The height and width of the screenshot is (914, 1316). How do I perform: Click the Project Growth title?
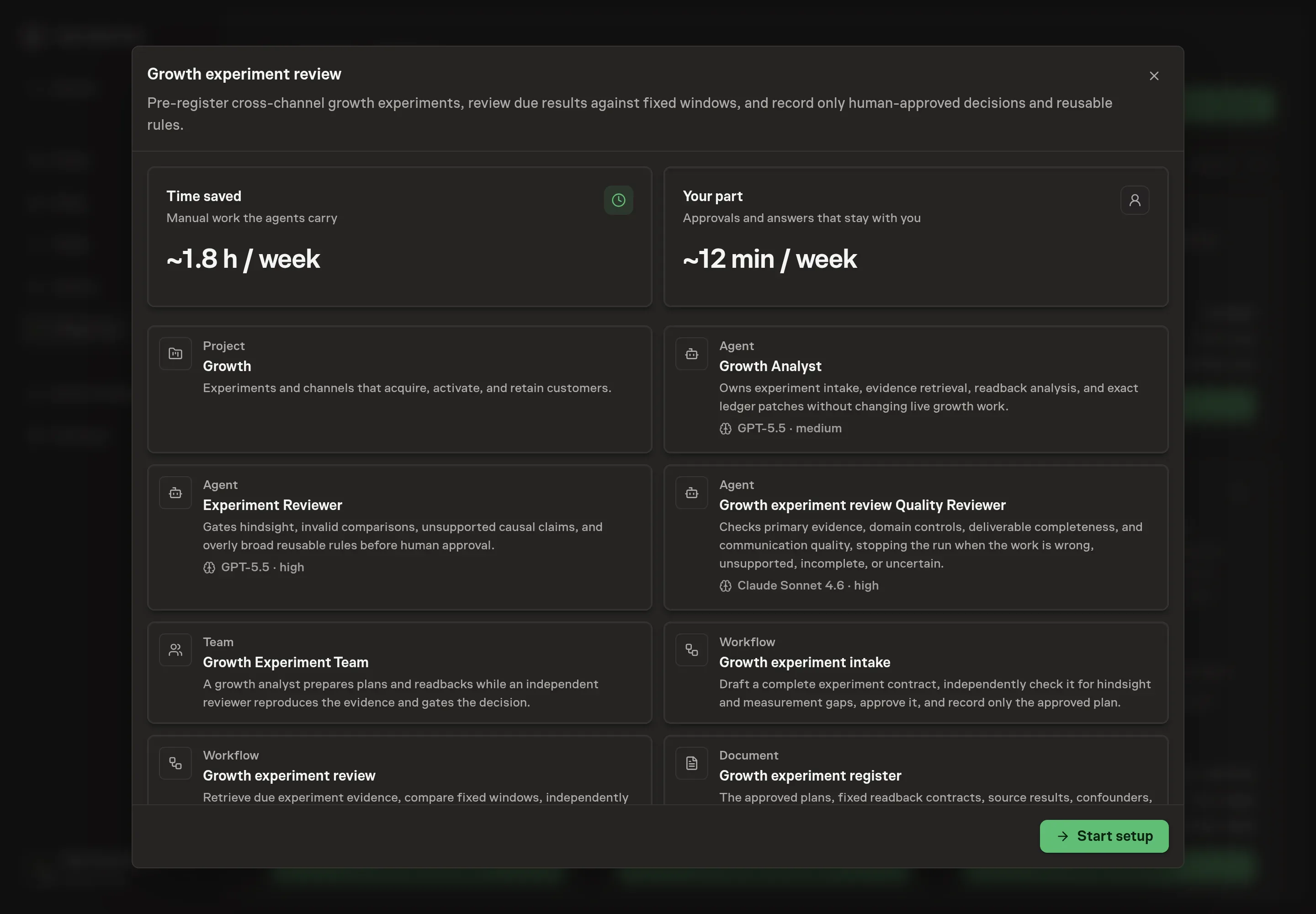pos(227,366)
